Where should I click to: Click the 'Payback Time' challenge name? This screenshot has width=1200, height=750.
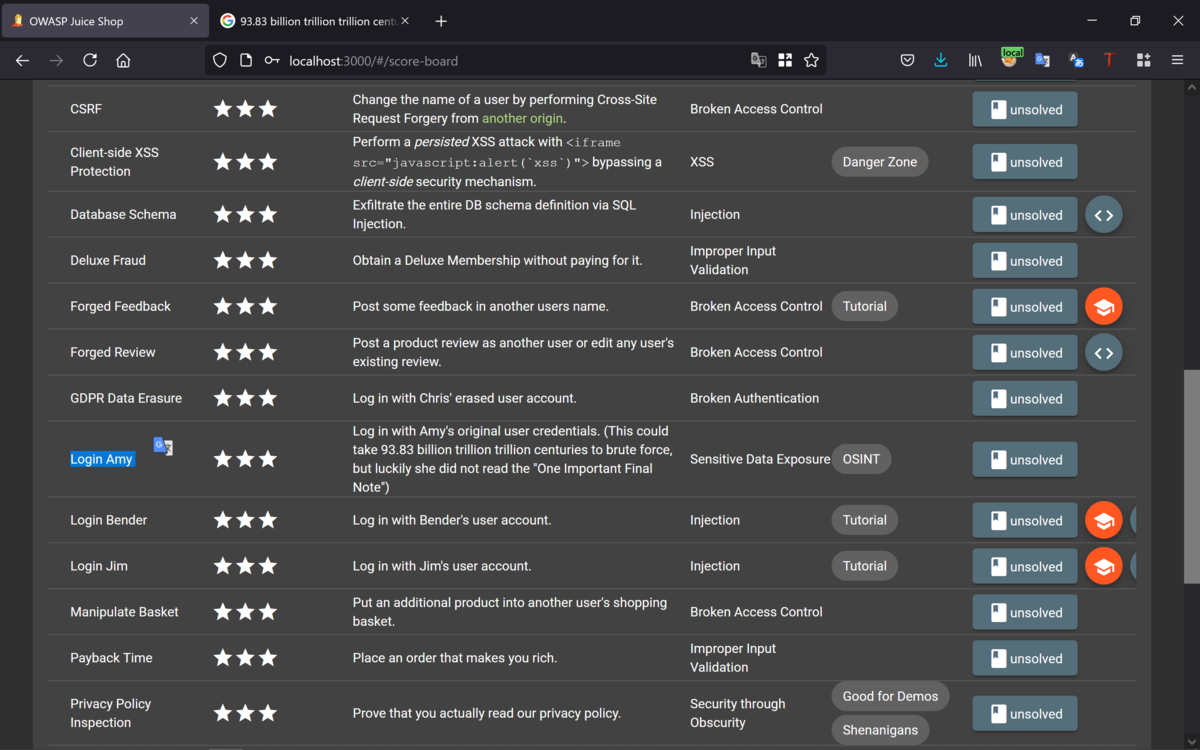(x=111, y=658)
